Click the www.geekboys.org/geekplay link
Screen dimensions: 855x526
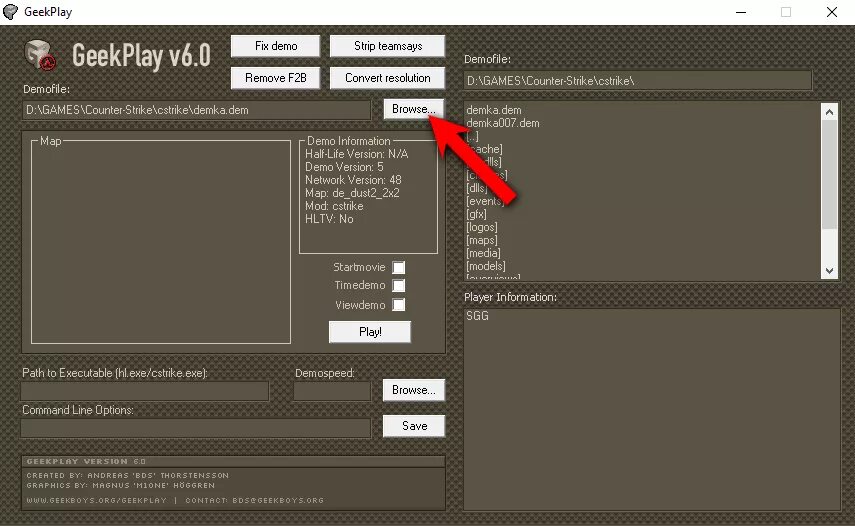point(97,500)
